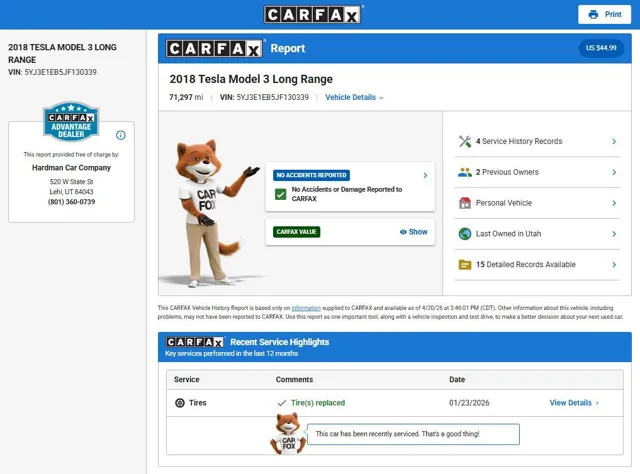Viewport: 640px width, 474px height.
Task: Click the Date column header
Action: pyautogui.click(x=457, y=380)
